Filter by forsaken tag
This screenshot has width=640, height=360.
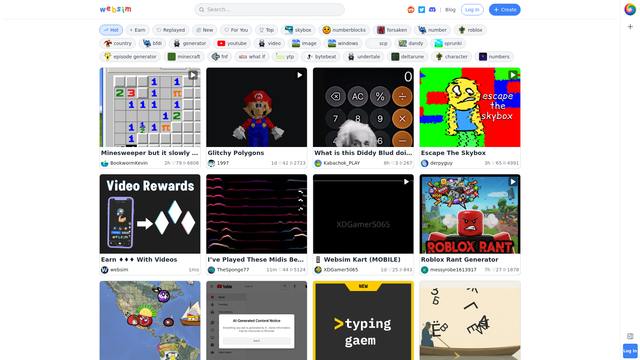392,30
